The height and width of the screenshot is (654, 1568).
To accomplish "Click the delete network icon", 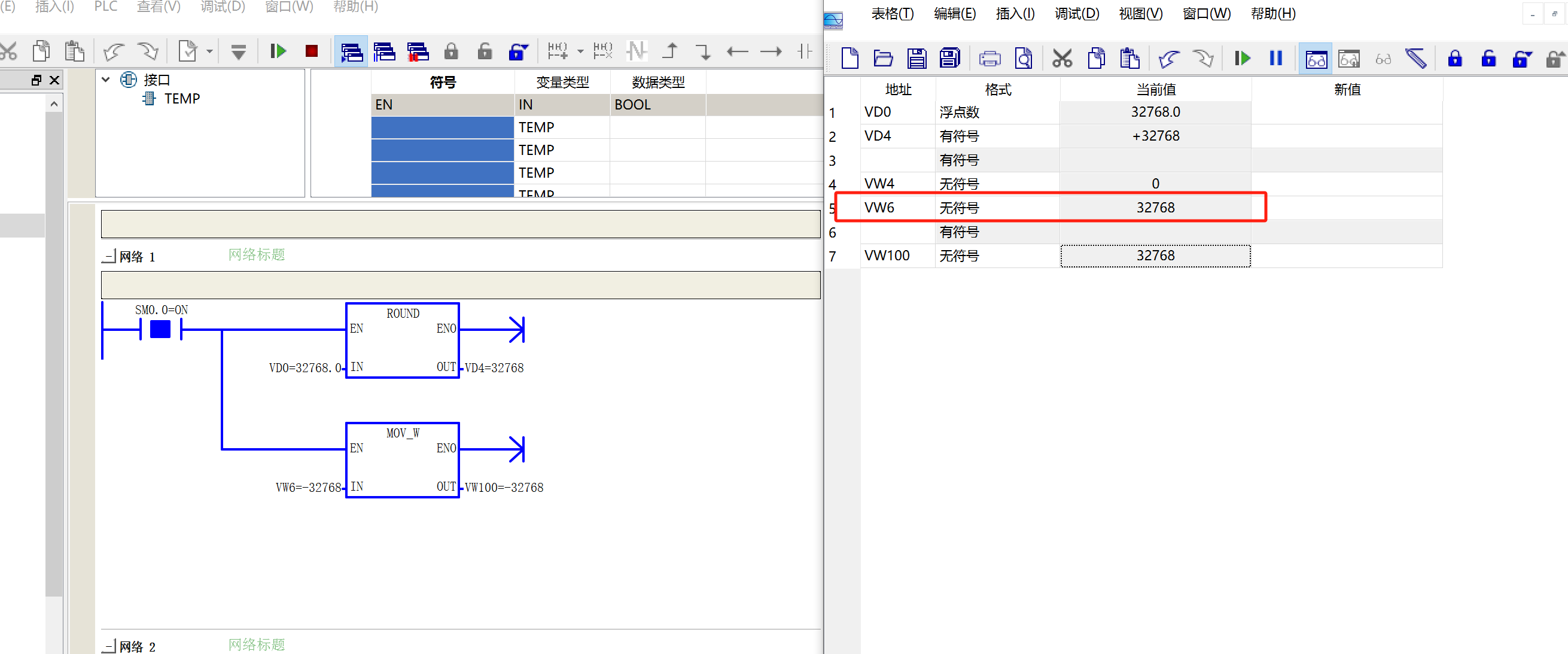I will (x=602, y=51).
